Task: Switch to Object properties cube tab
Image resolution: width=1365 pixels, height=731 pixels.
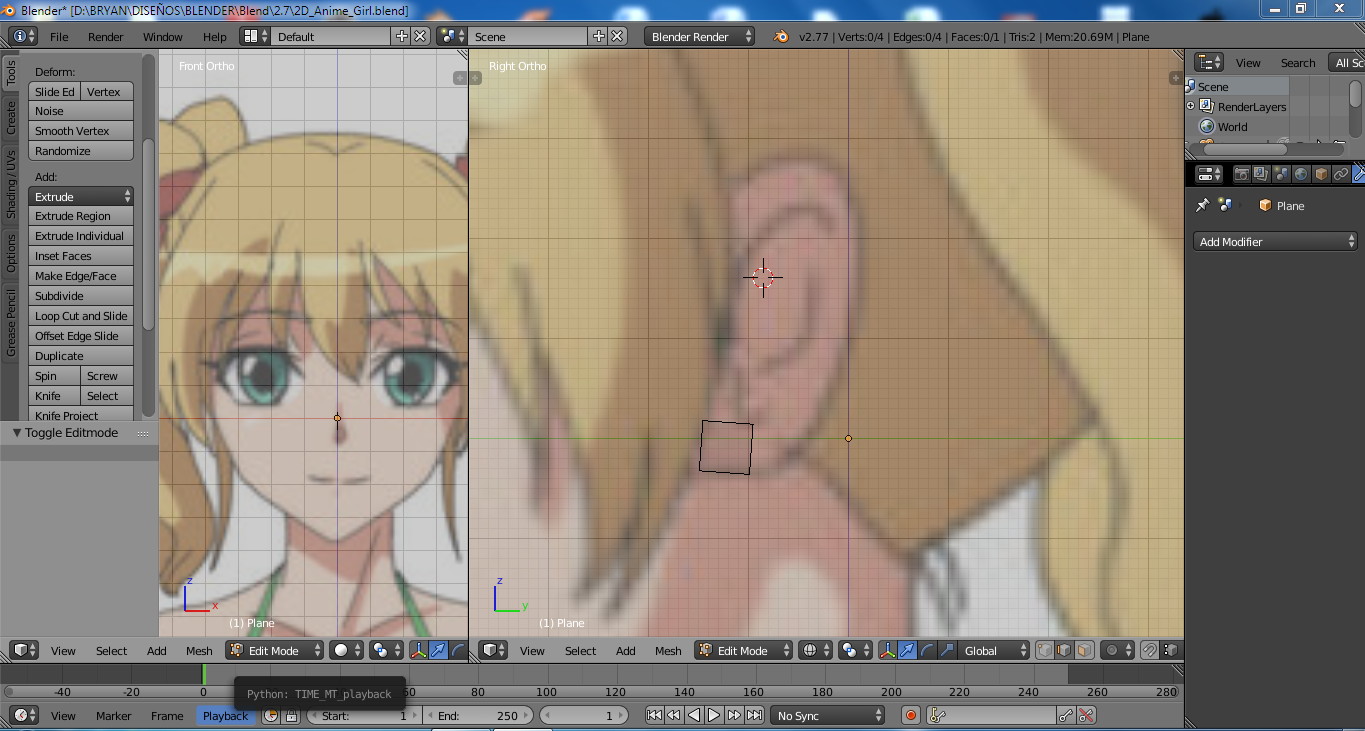Action: click(1321, 174)
